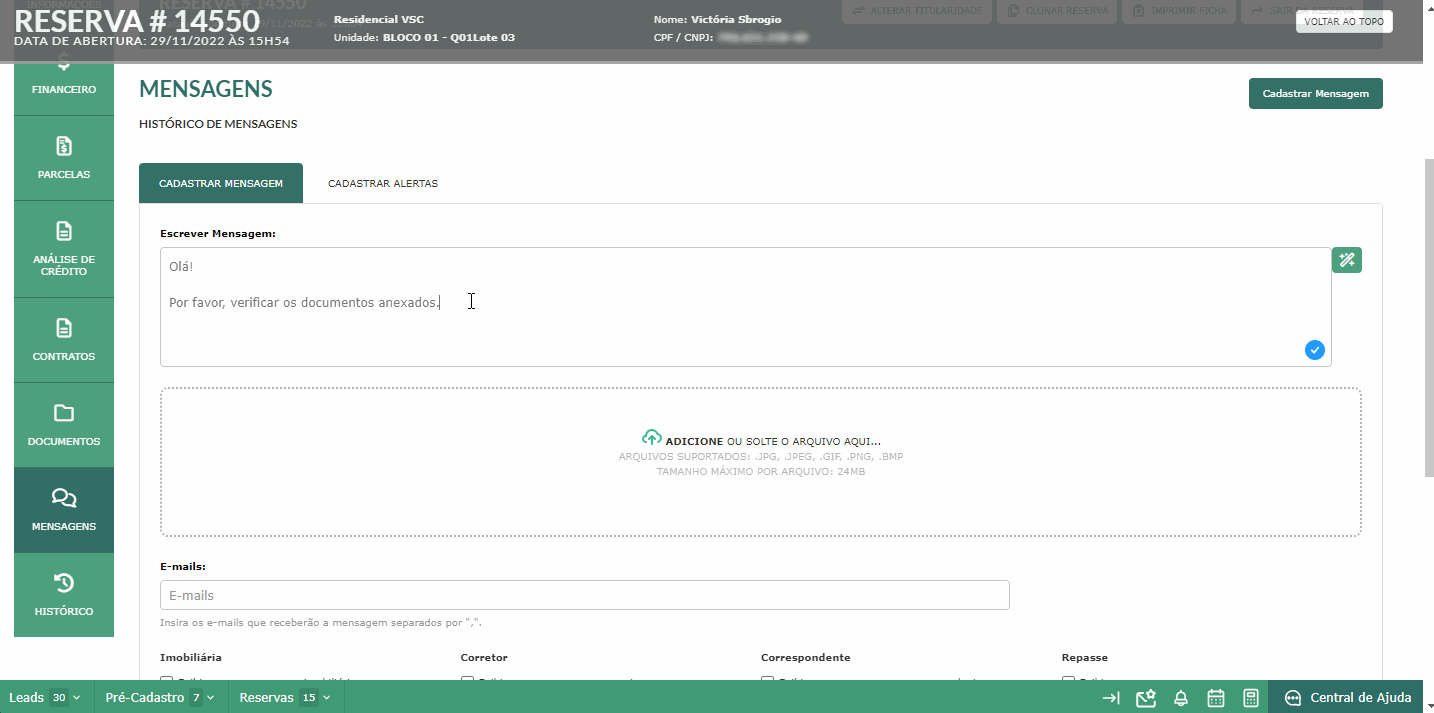Click the name Victória Sbrogio in header
The image size is (1434, 713).
tap(736, 19)
